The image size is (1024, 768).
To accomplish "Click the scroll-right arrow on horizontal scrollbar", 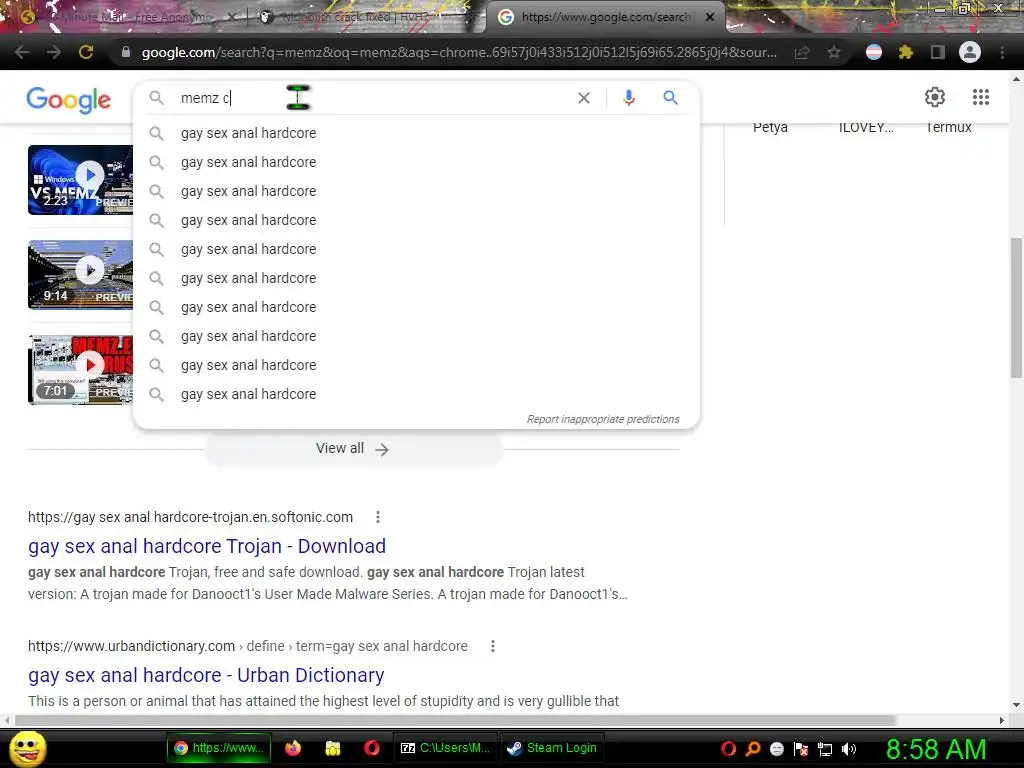I will coord(1002,720).
